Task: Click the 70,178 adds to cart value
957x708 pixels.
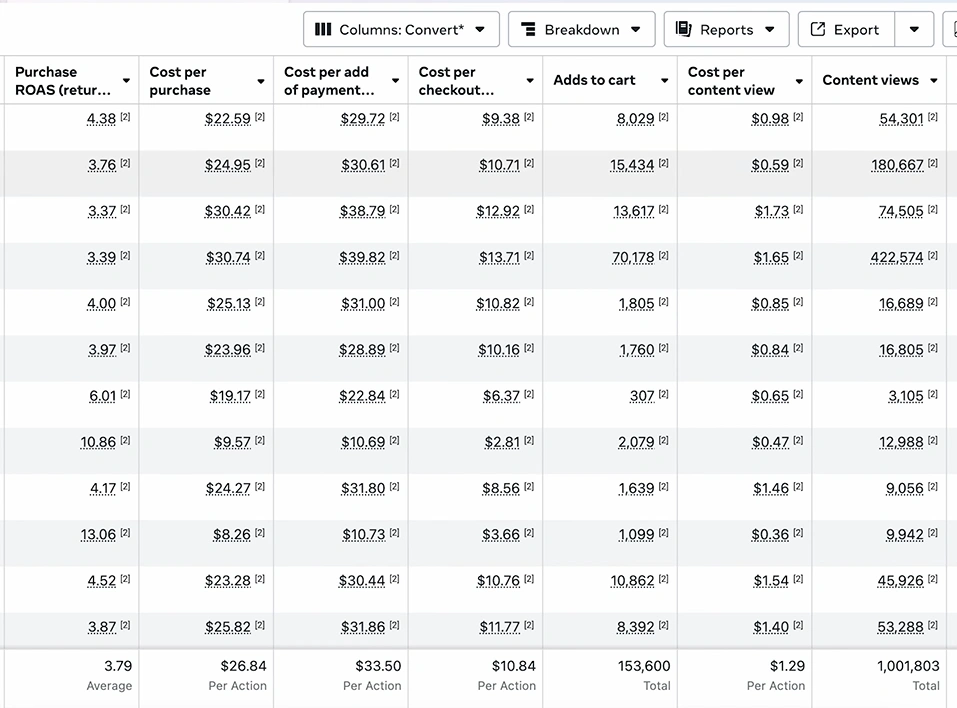Action: coord(632,258)
